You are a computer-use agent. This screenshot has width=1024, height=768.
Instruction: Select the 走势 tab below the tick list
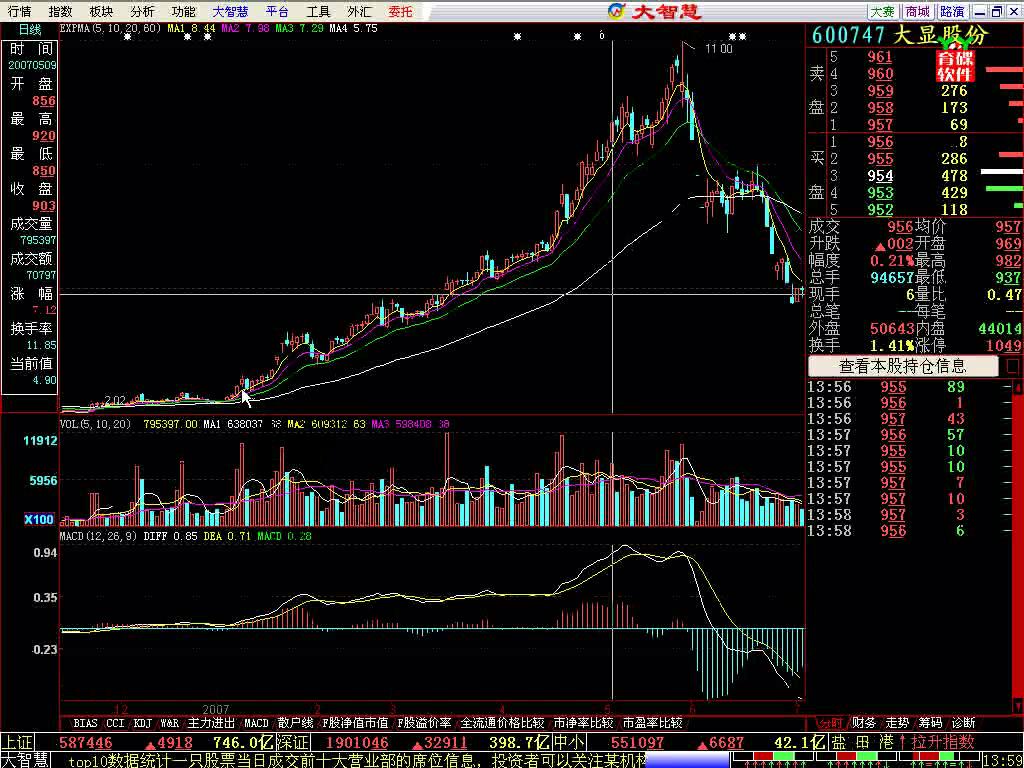point(897,722)
